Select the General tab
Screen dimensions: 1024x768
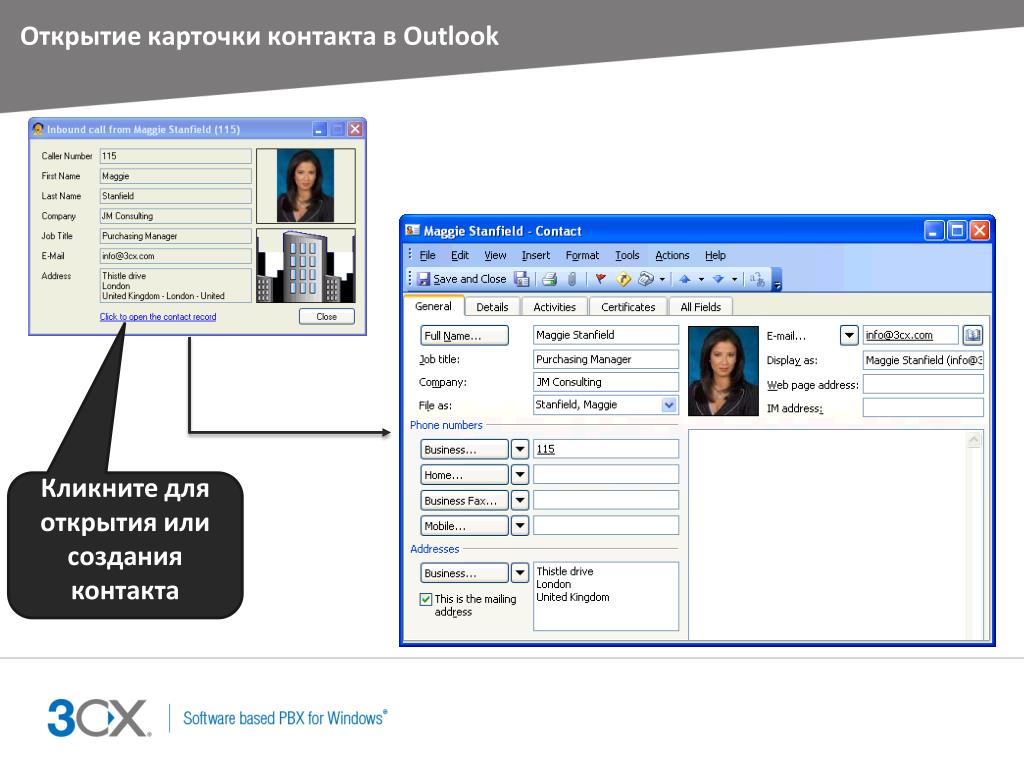click(434, 306)
